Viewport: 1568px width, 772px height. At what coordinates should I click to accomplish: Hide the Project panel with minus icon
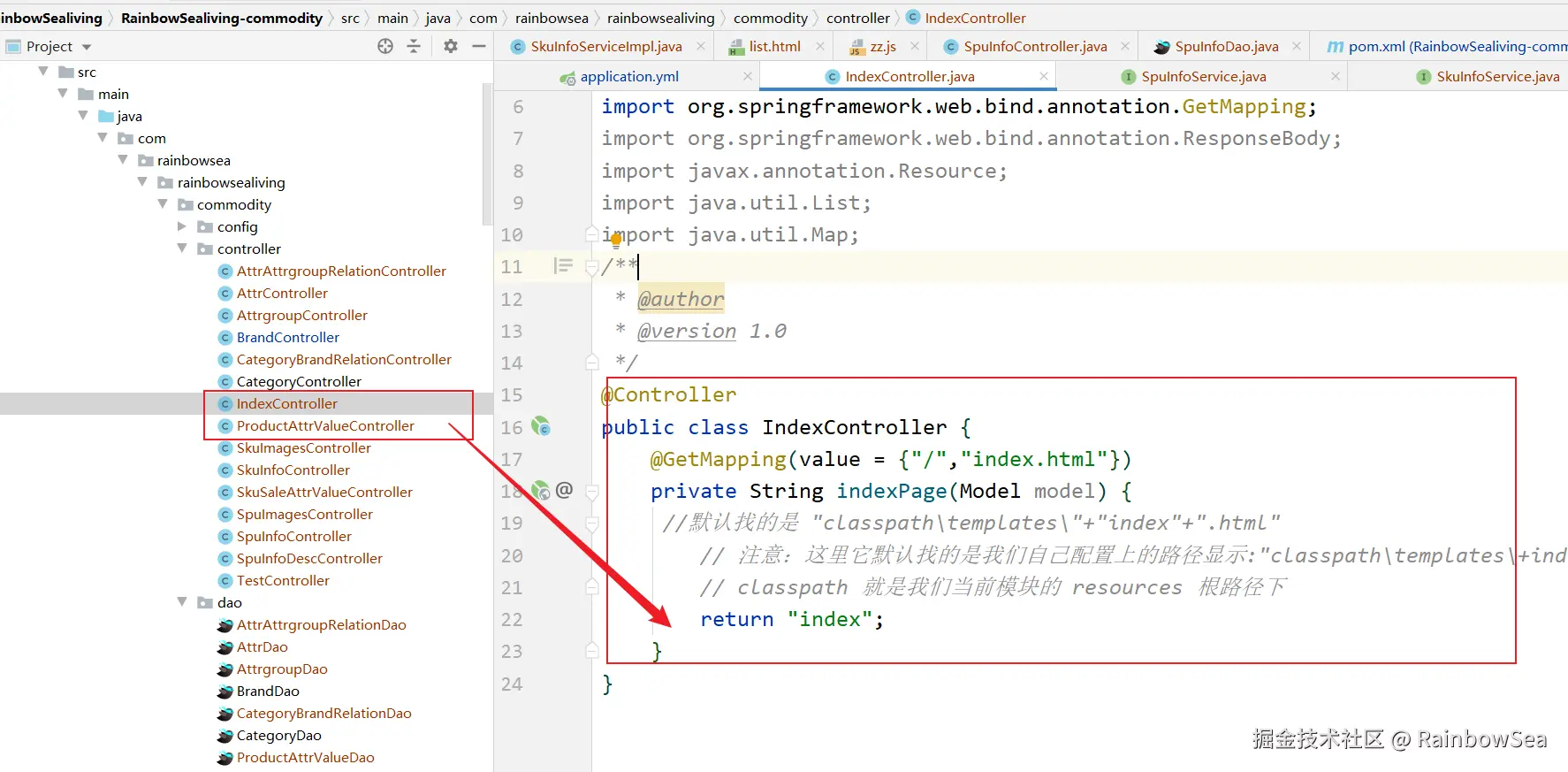[x=479, y=46]
